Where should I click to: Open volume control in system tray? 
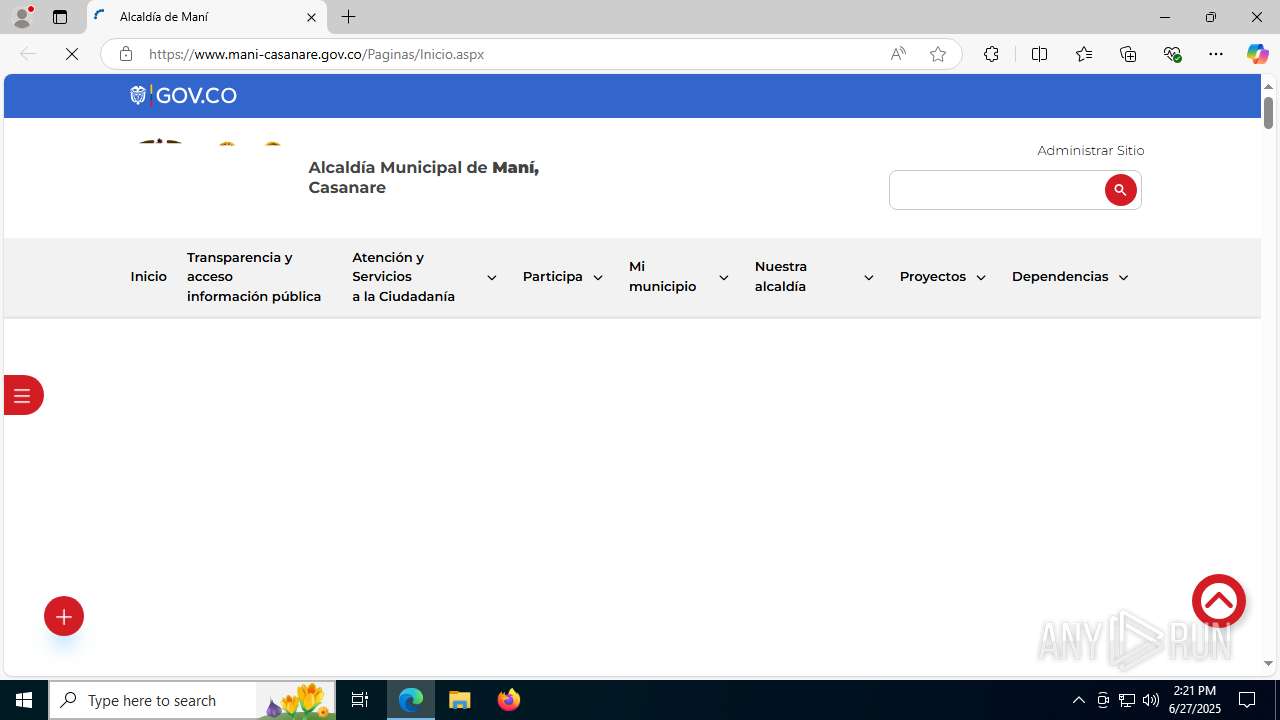(1151, 700)
